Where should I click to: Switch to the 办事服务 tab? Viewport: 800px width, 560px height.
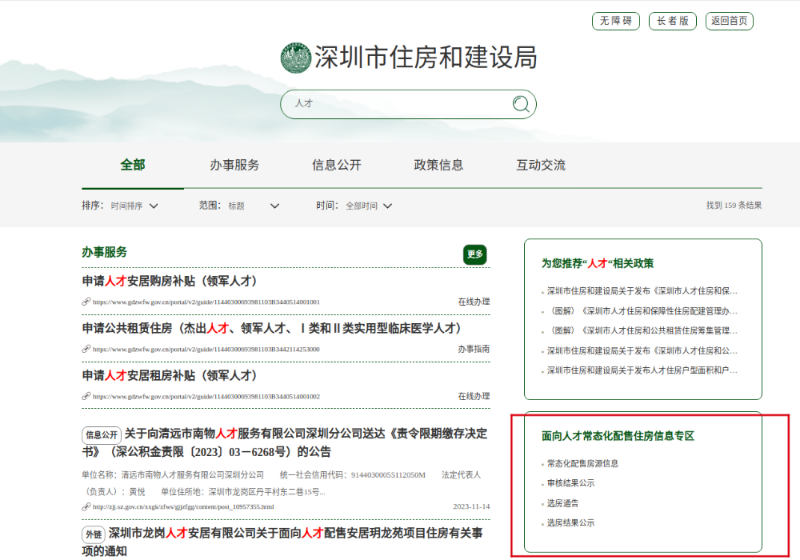click(234, 165)
